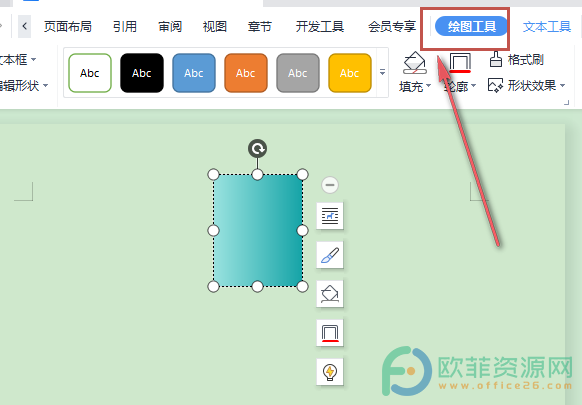Screen dimensions: 582x405
Task: Open the 开发工具 tab
Action: [x=320, y=26]
